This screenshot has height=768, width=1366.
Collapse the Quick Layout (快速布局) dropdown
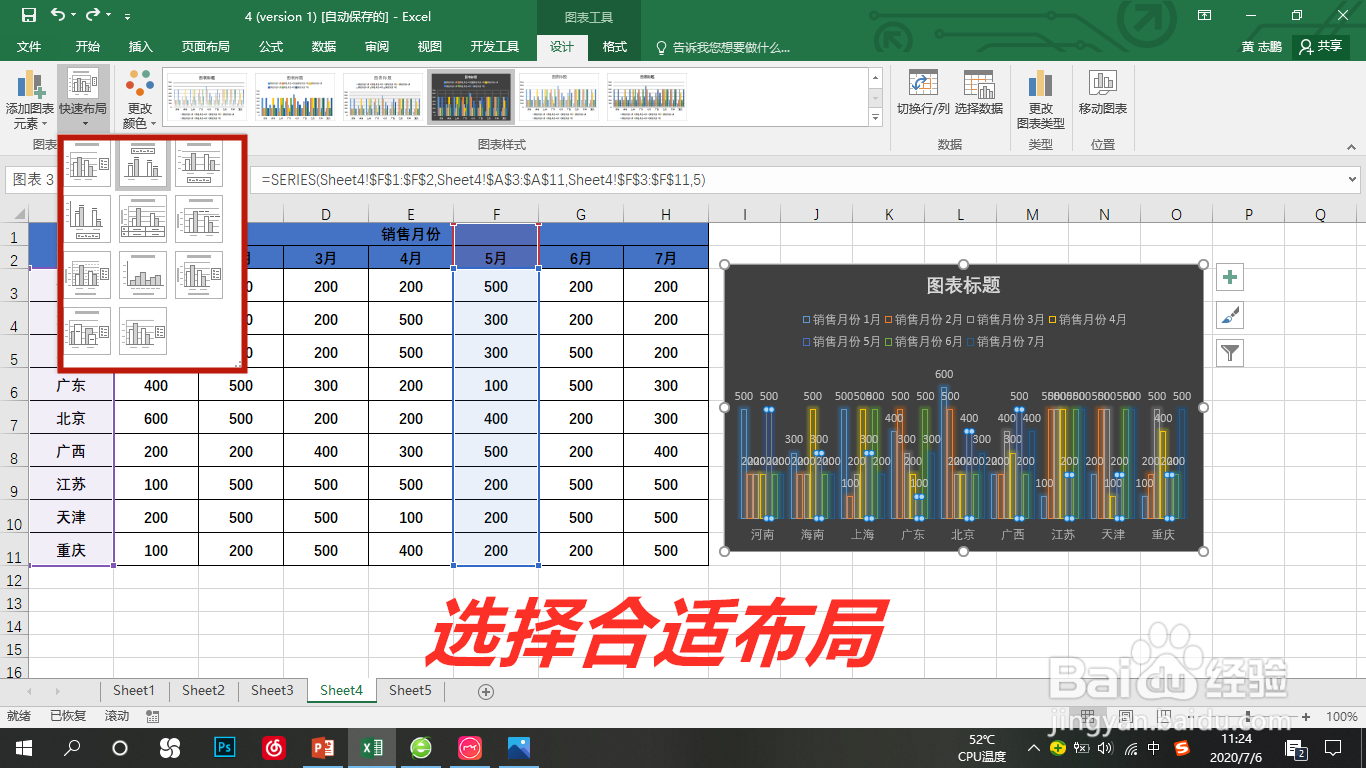(x=83, y=98)
